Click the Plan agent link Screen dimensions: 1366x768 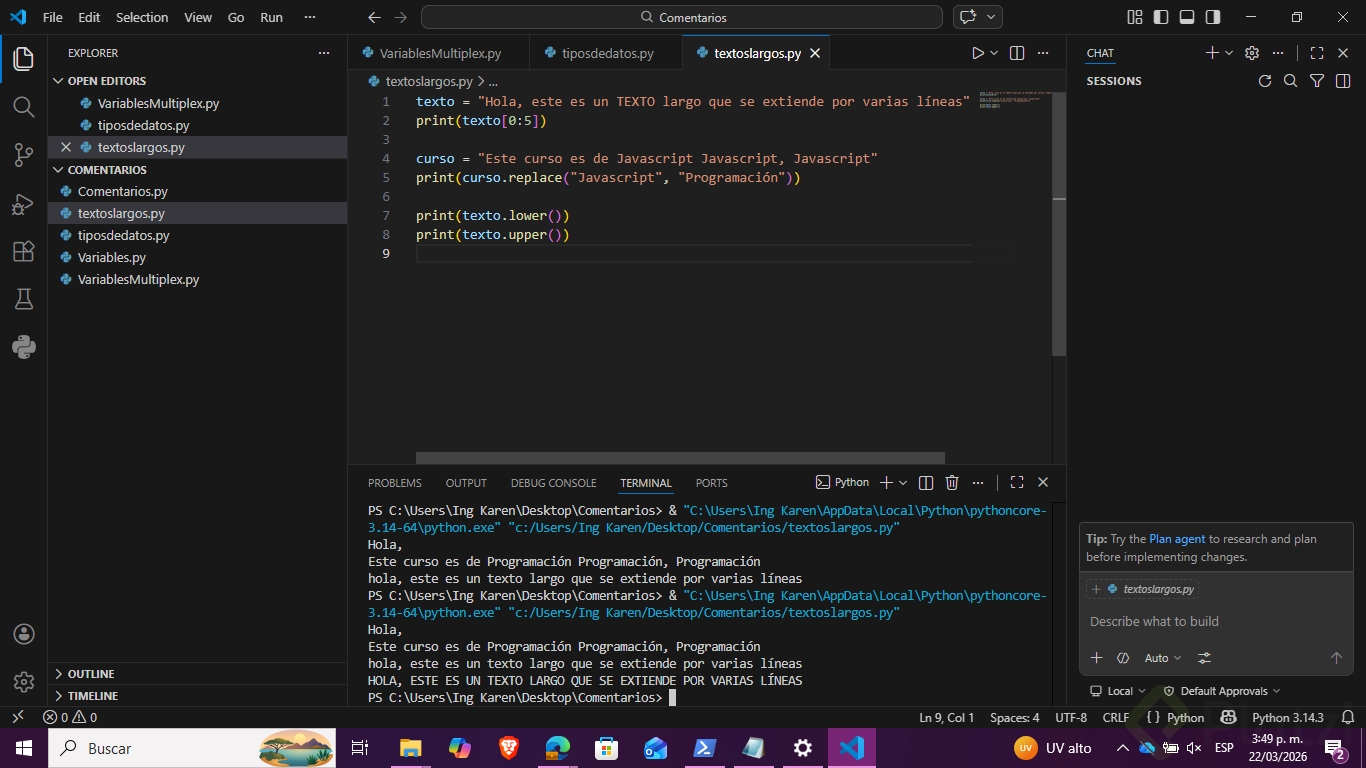(1177, 539)
